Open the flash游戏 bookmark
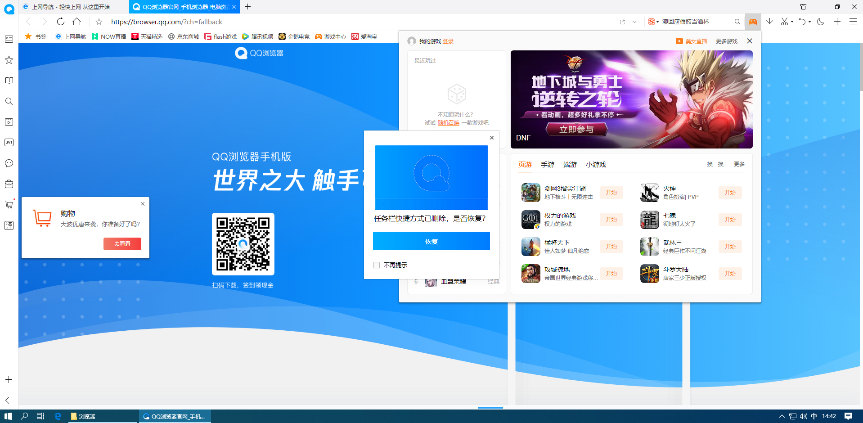The image size is (863, 423). pyautogui.click(x=221, y=36)
